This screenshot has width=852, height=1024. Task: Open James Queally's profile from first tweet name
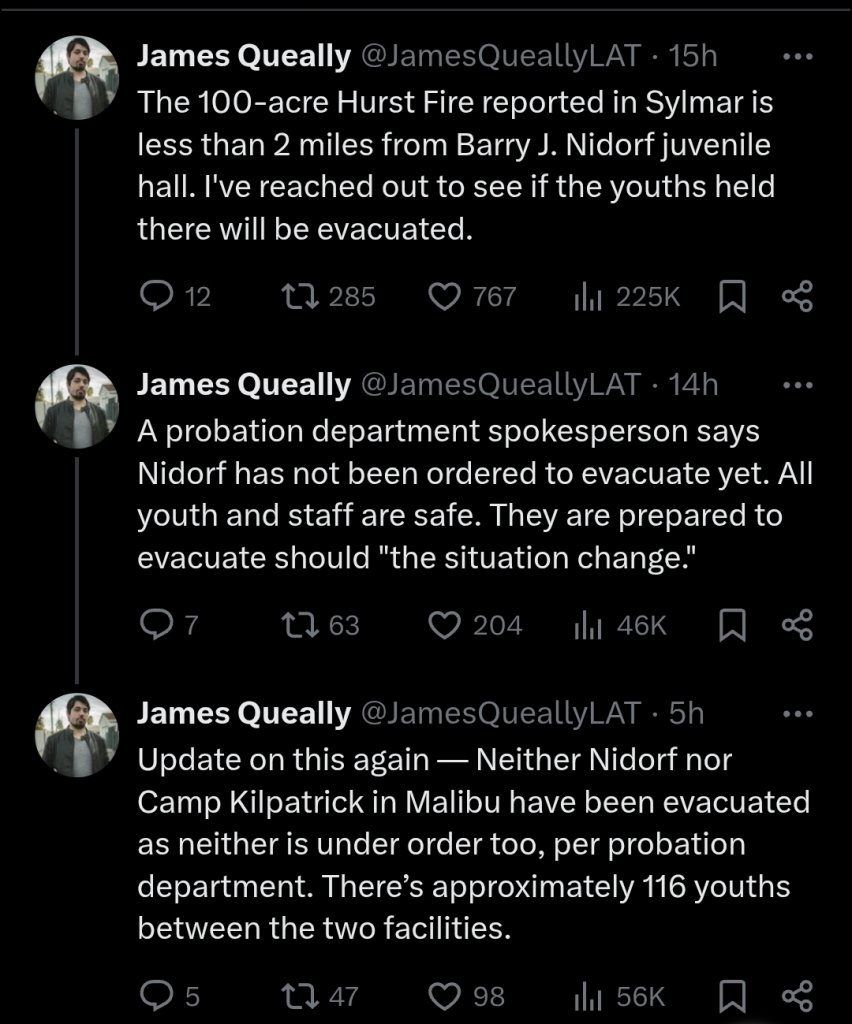point(243,56)
